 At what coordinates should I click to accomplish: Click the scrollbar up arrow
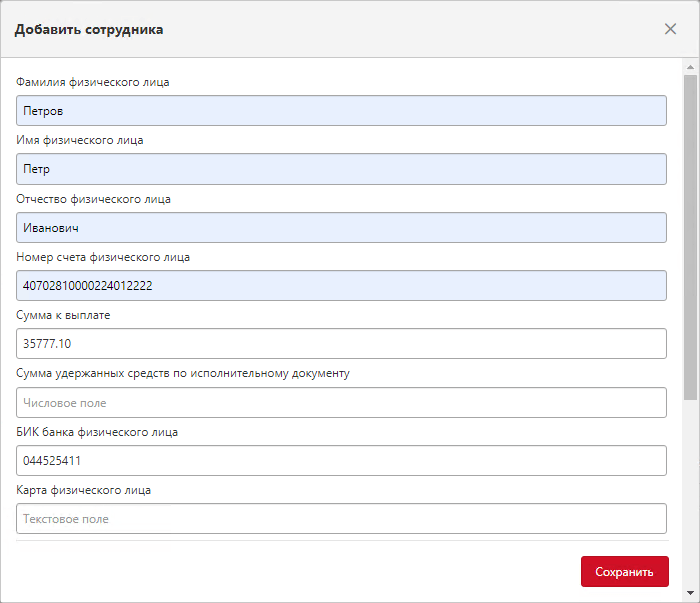(691, 67)
